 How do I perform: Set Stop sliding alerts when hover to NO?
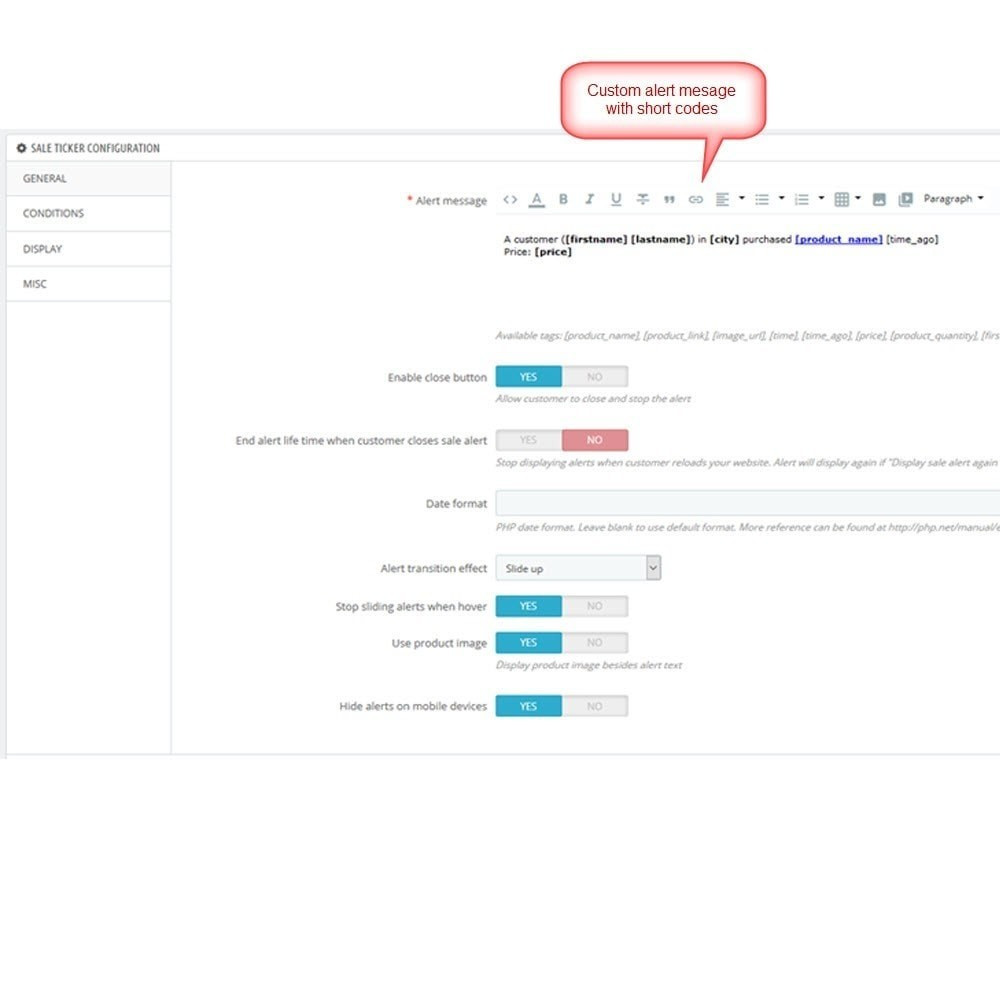(594, 606)
